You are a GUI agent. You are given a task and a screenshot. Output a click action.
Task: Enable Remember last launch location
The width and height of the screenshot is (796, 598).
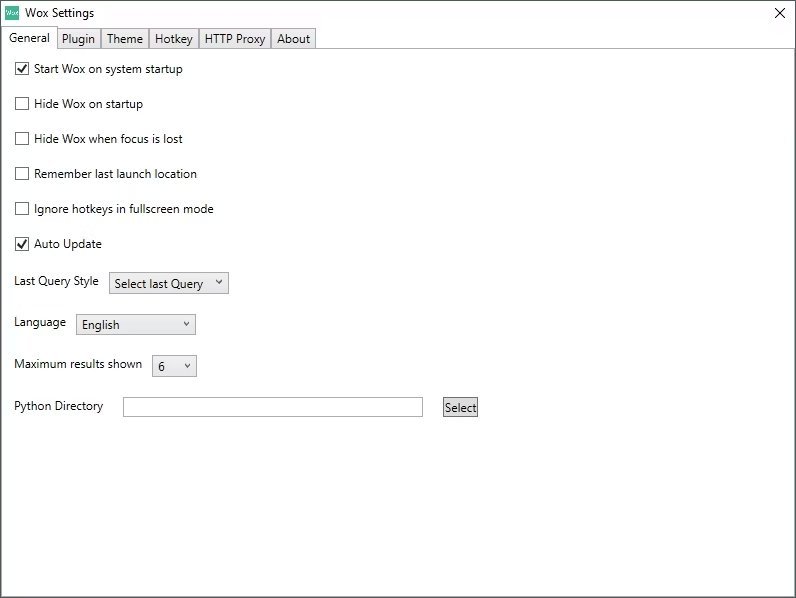(x=22, y=174)
